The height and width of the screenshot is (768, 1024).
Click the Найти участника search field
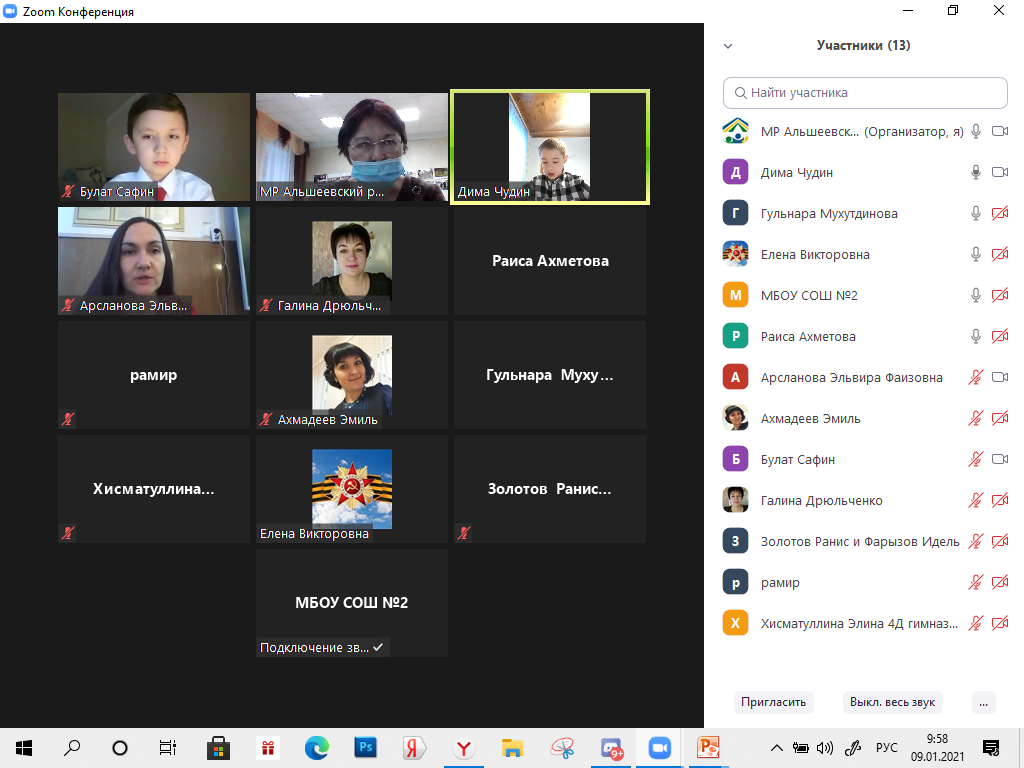pyautogui.click(x=865, y=93)
